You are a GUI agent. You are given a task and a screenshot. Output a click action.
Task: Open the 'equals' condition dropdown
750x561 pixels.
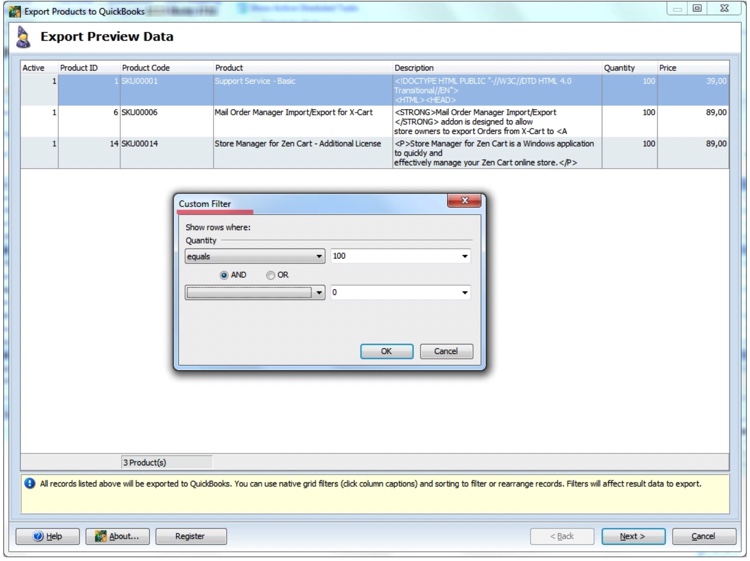point(255,256)
